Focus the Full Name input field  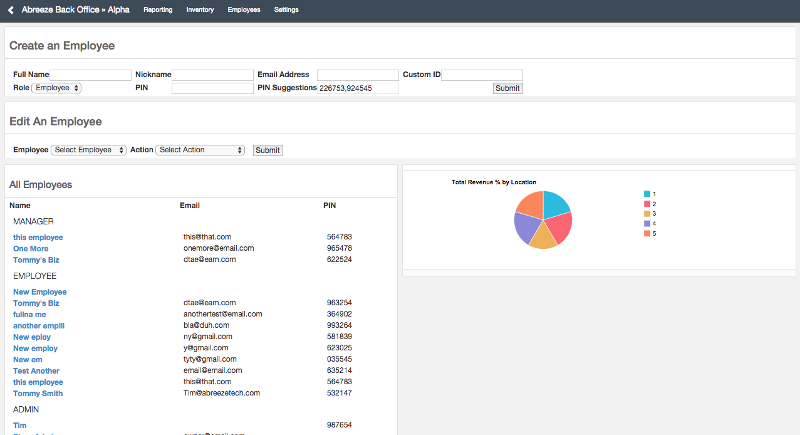click(91, 75)
